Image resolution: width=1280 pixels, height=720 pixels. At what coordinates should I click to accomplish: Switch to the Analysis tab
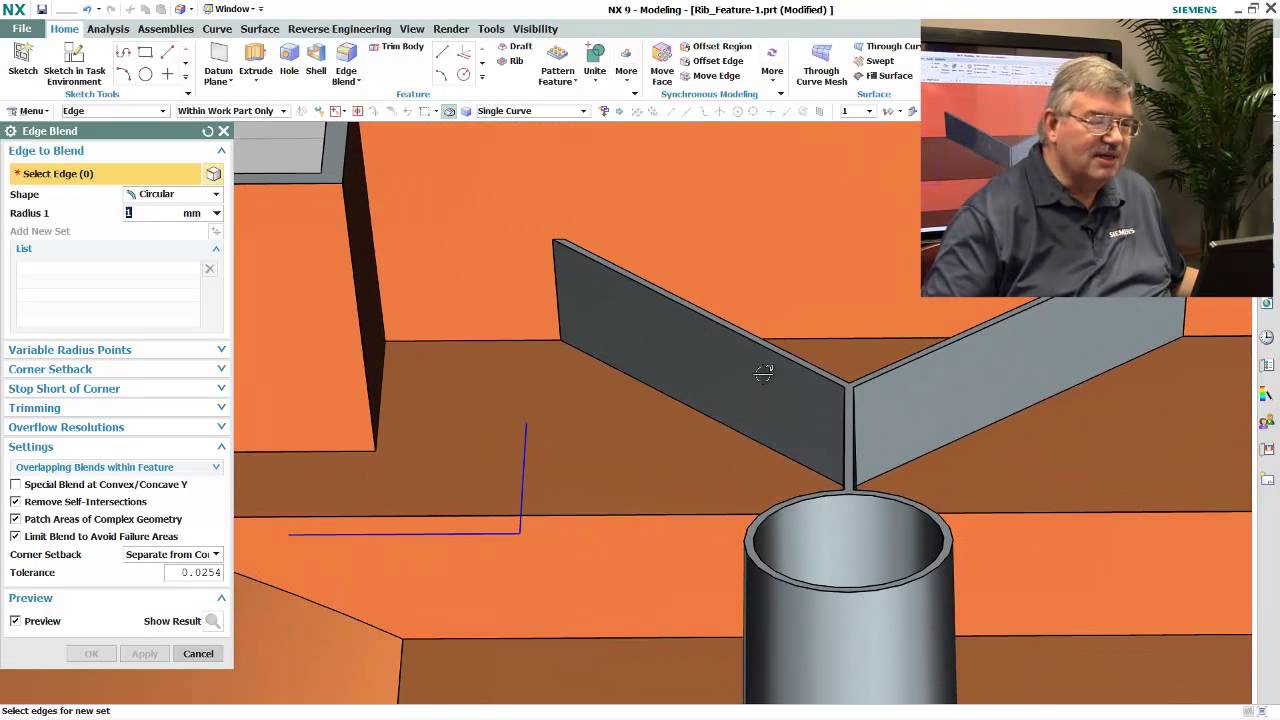point(108,29)
